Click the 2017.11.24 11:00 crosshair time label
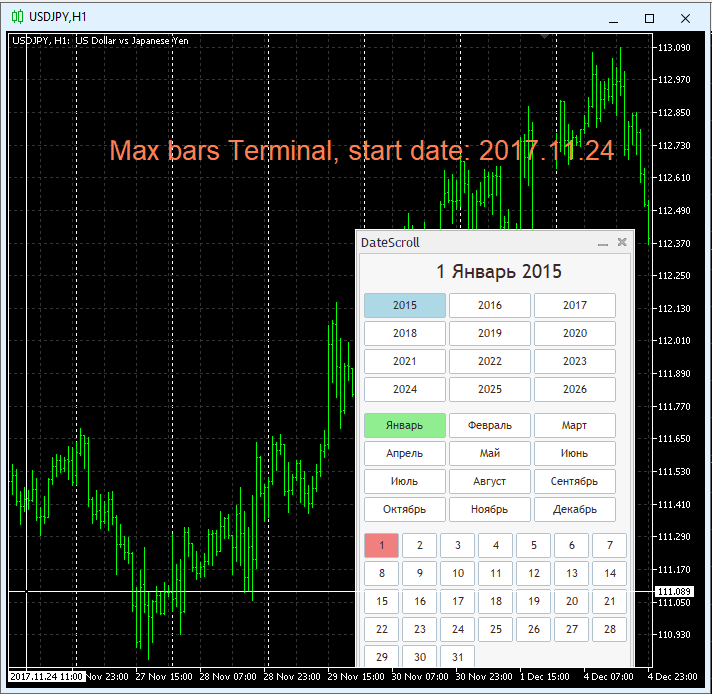 [46, 676]
